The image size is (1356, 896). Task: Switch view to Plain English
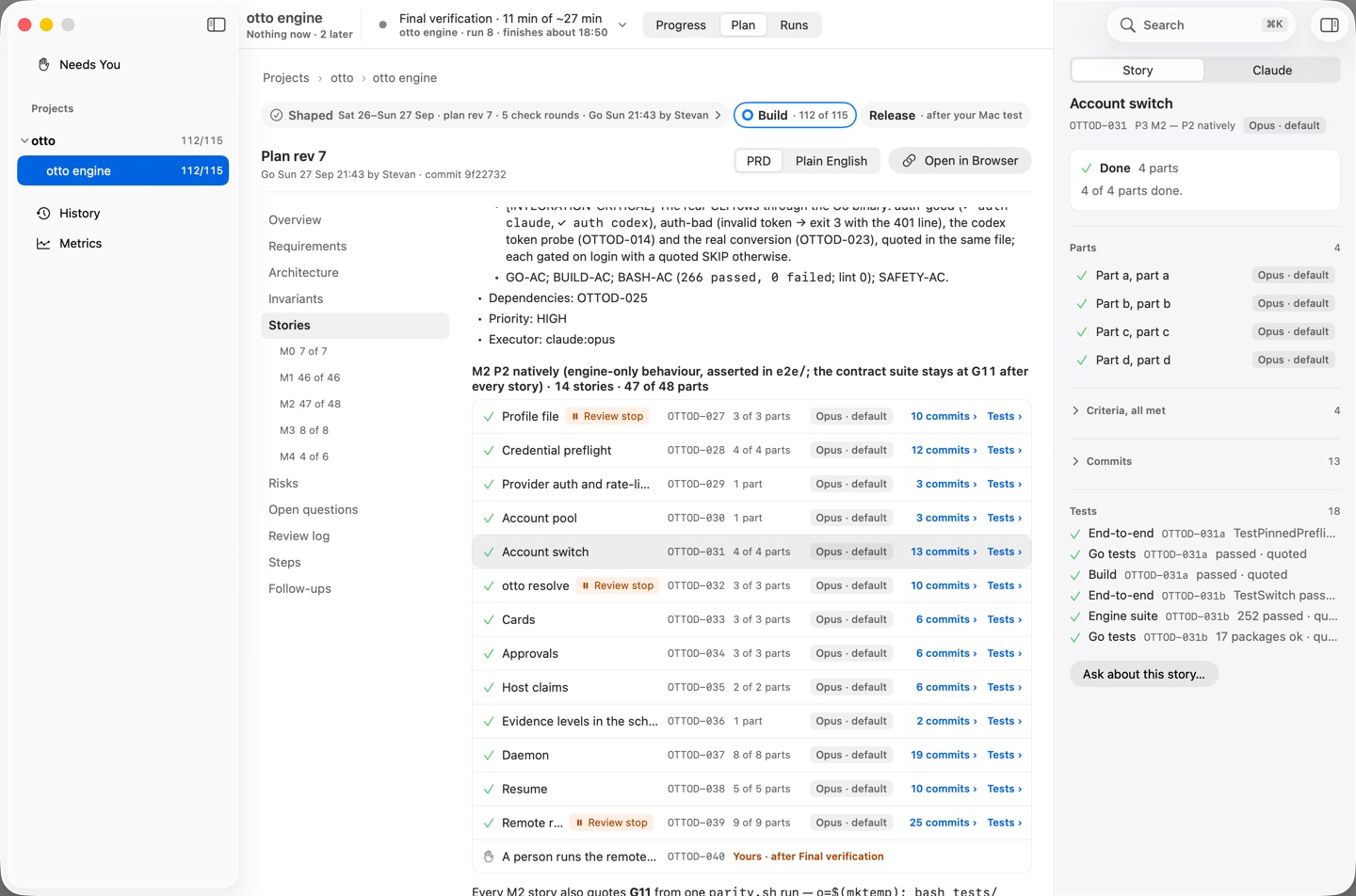coord(831,161)
